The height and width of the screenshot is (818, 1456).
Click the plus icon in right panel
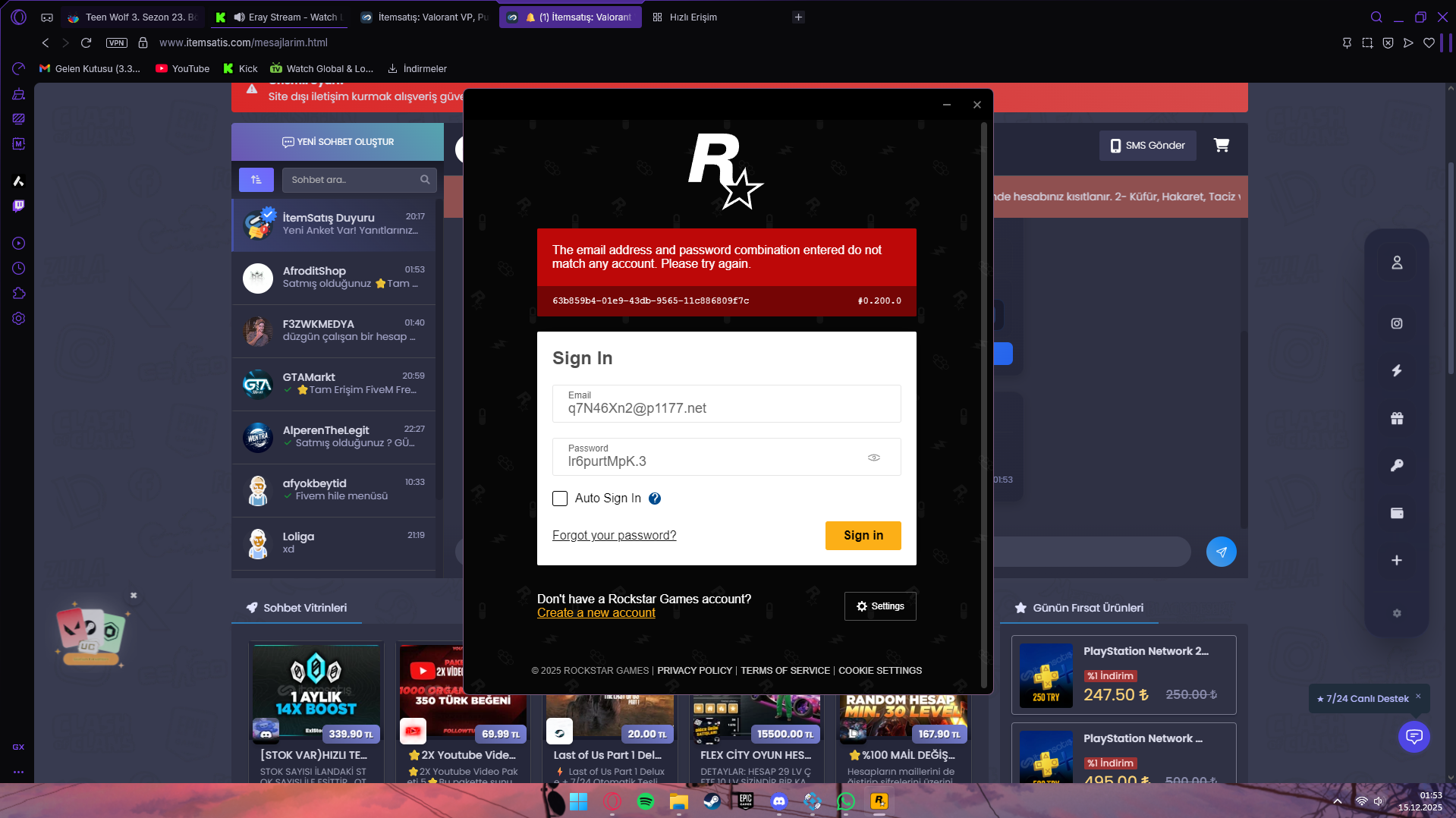point(1397,560)
